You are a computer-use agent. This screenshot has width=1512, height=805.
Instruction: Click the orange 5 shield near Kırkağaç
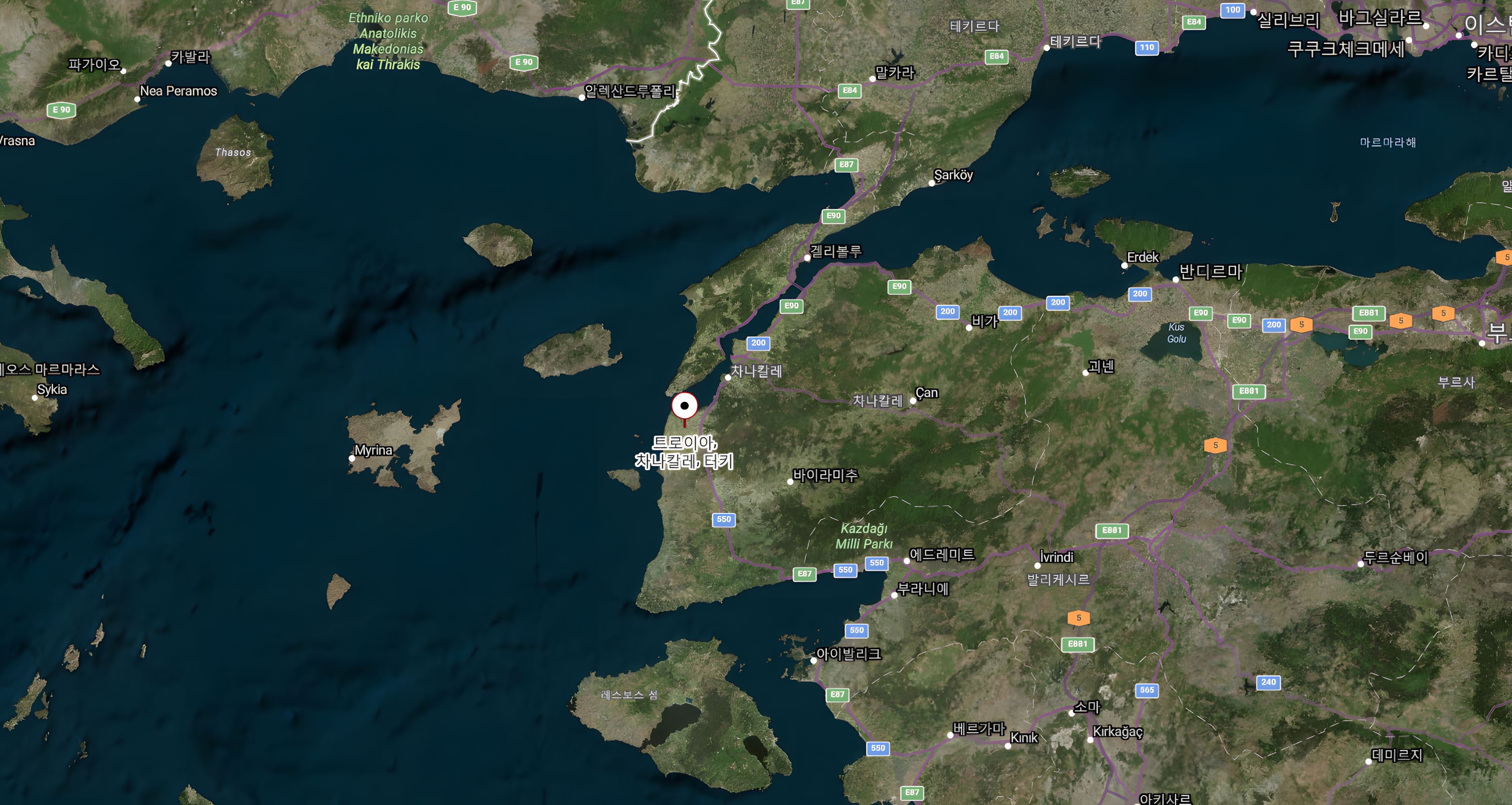[x=1078, y=618]
